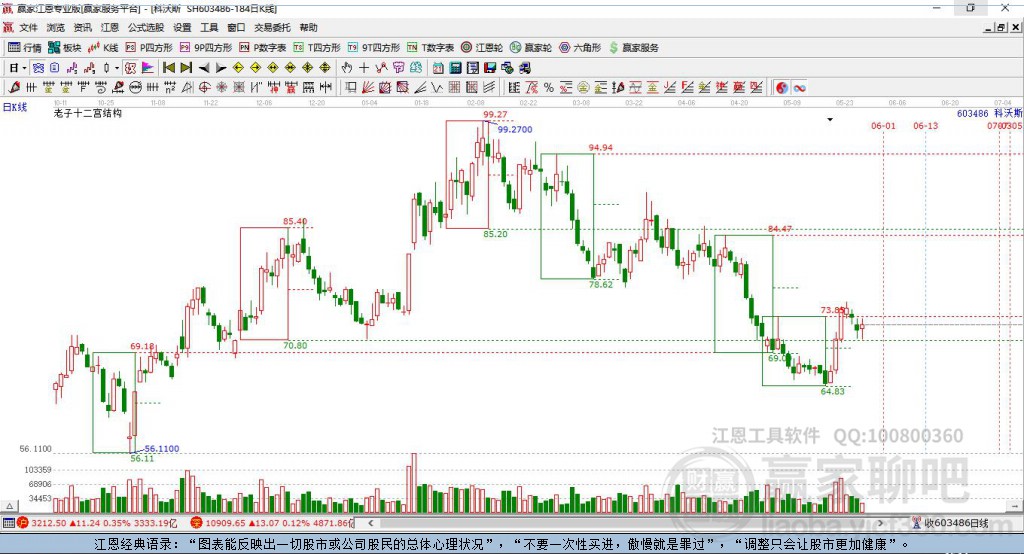Open the 六角形 hexagon tool
This screenshot has height=554, width=1024.
point(580,48)
